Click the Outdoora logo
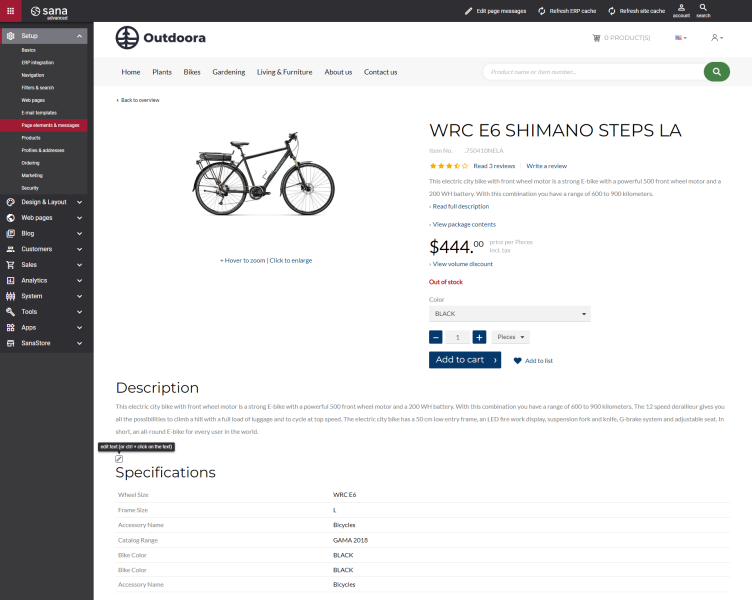The height and width of the screenshot is (600, 752). point(161,37)
